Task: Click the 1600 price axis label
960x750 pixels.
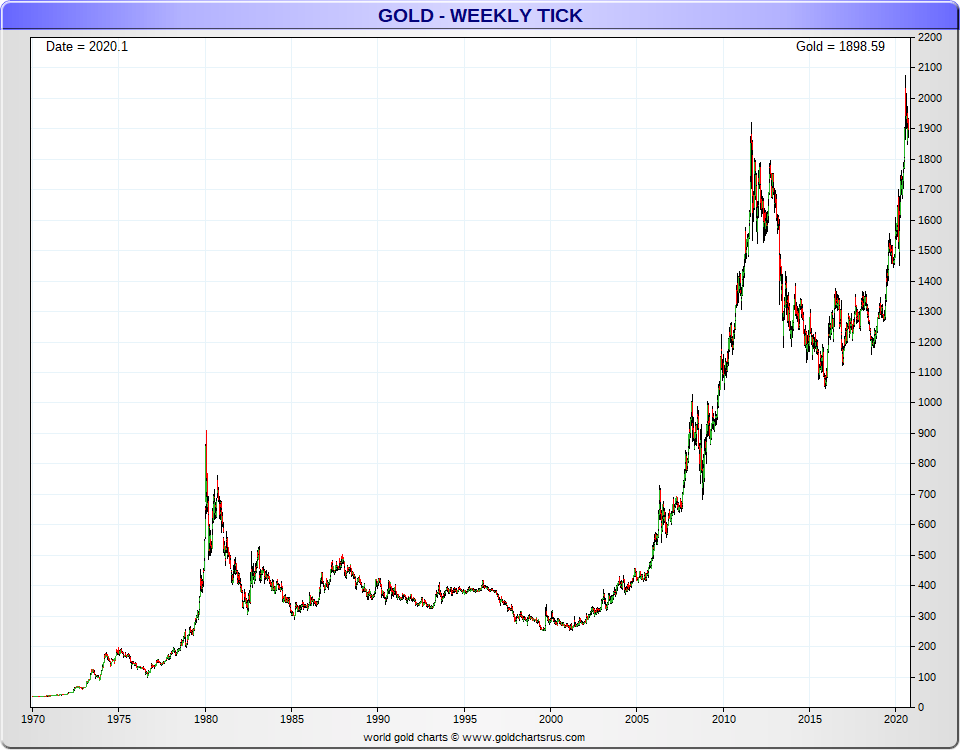Action: pyautogui.click(x=930, y=220)
